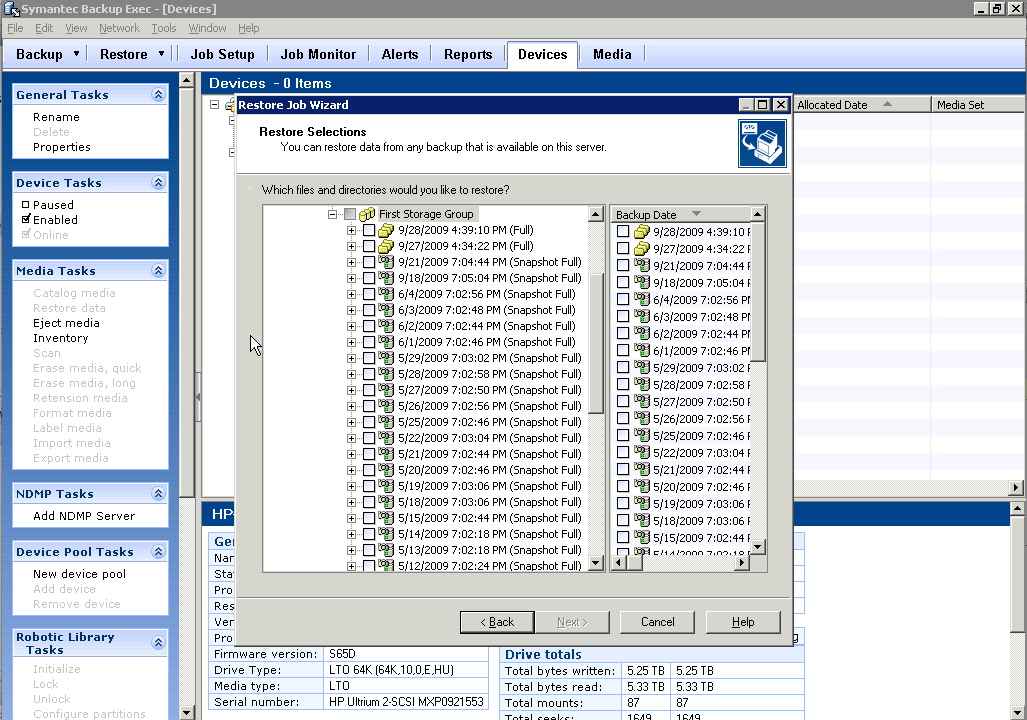Click the snapshot icon for 9/21/2009 in Backup Date list
Image resolution: width=1027 pixels, height=720 pixels.
tap(642, 265)
